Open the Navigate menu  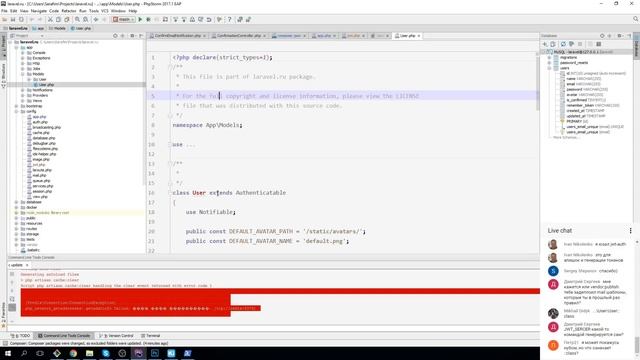(x=39, y=11)
